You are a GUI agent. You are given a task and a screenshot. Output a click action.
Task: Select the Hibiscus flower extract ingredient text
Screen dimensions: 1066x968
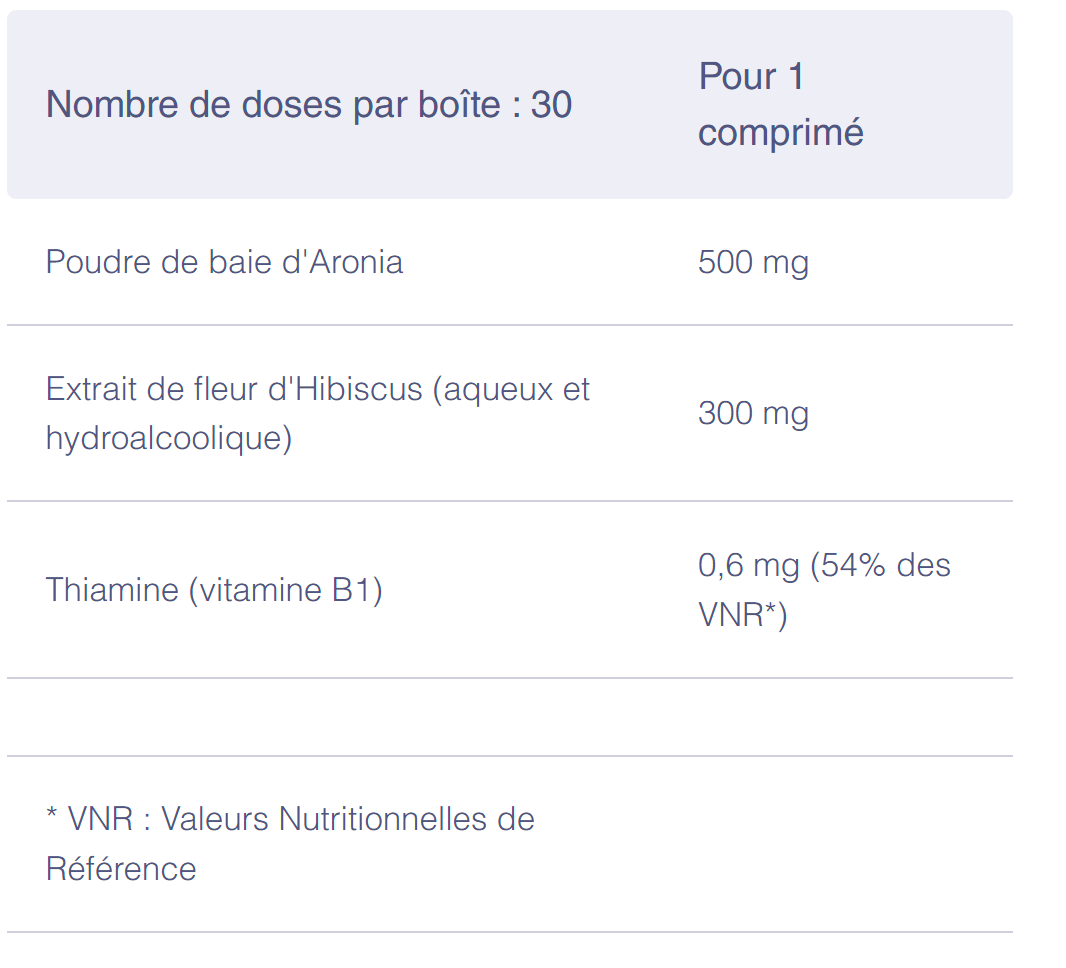coord(318,413)
